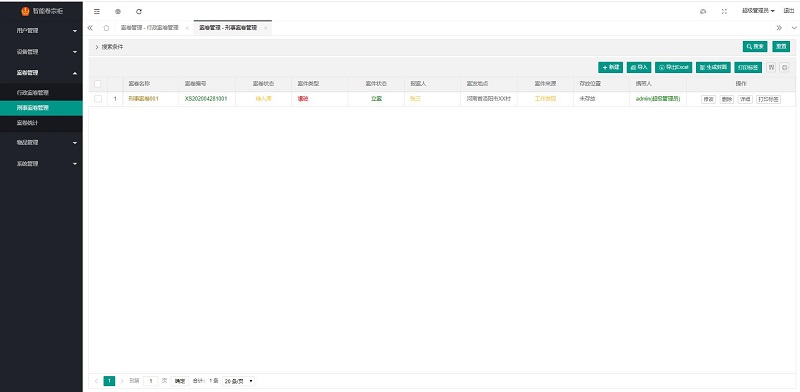This screenshot has width=800, height=392.
Task: Click the 导出Excel button
Action: point(673,67)
